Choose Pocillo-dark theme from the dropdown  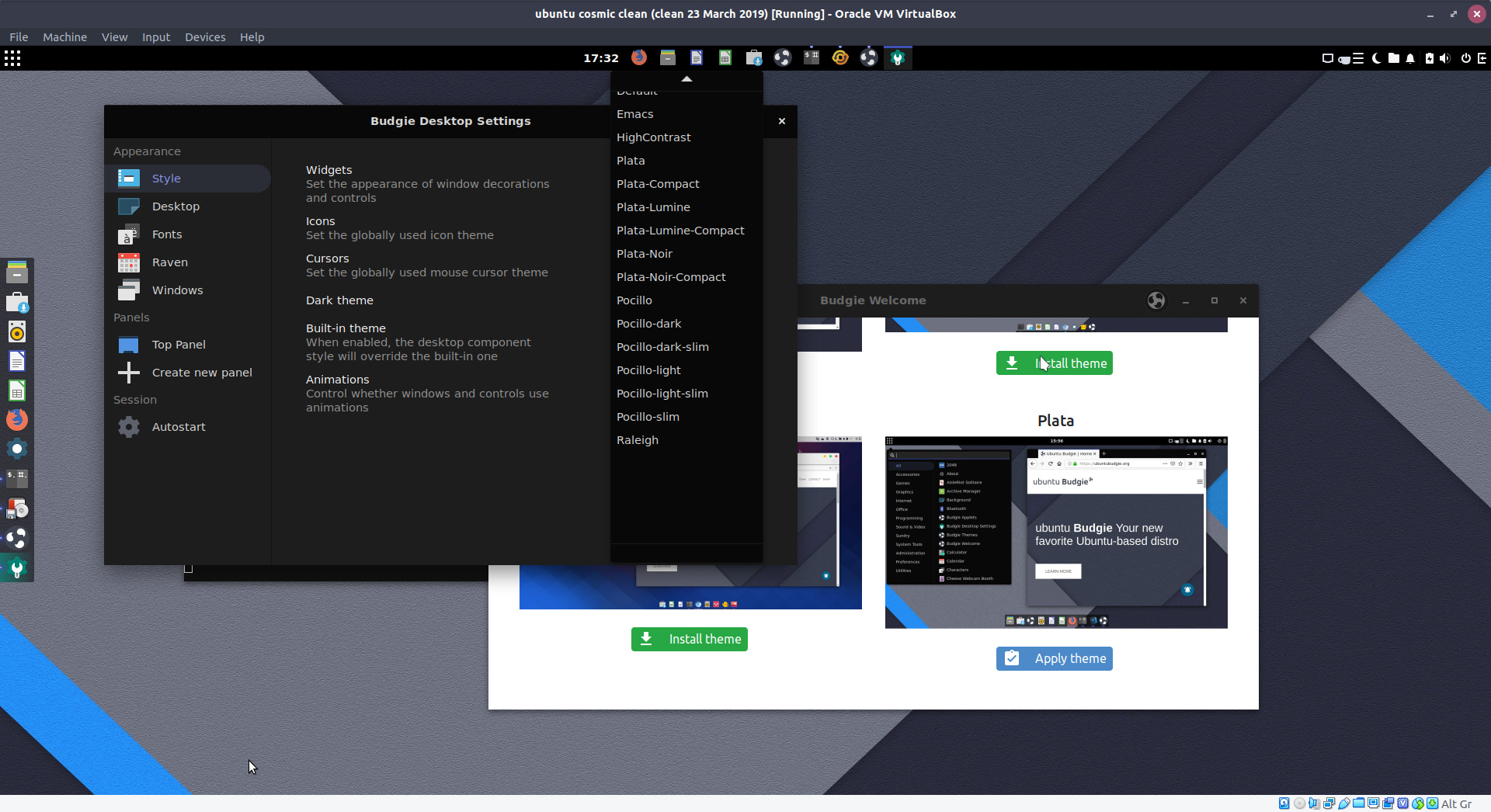click(x=648, y=323)
